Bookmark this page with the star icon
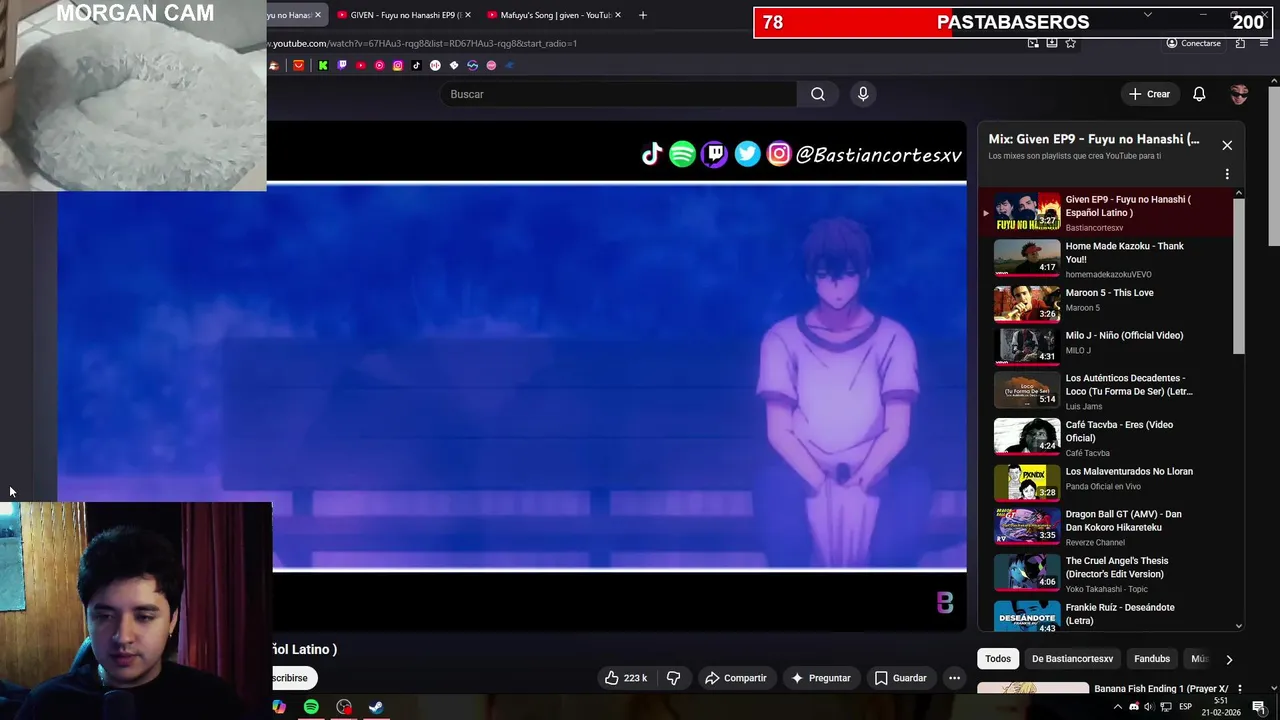Screen dimensions: 1280x720 (x=1070, y=43)
